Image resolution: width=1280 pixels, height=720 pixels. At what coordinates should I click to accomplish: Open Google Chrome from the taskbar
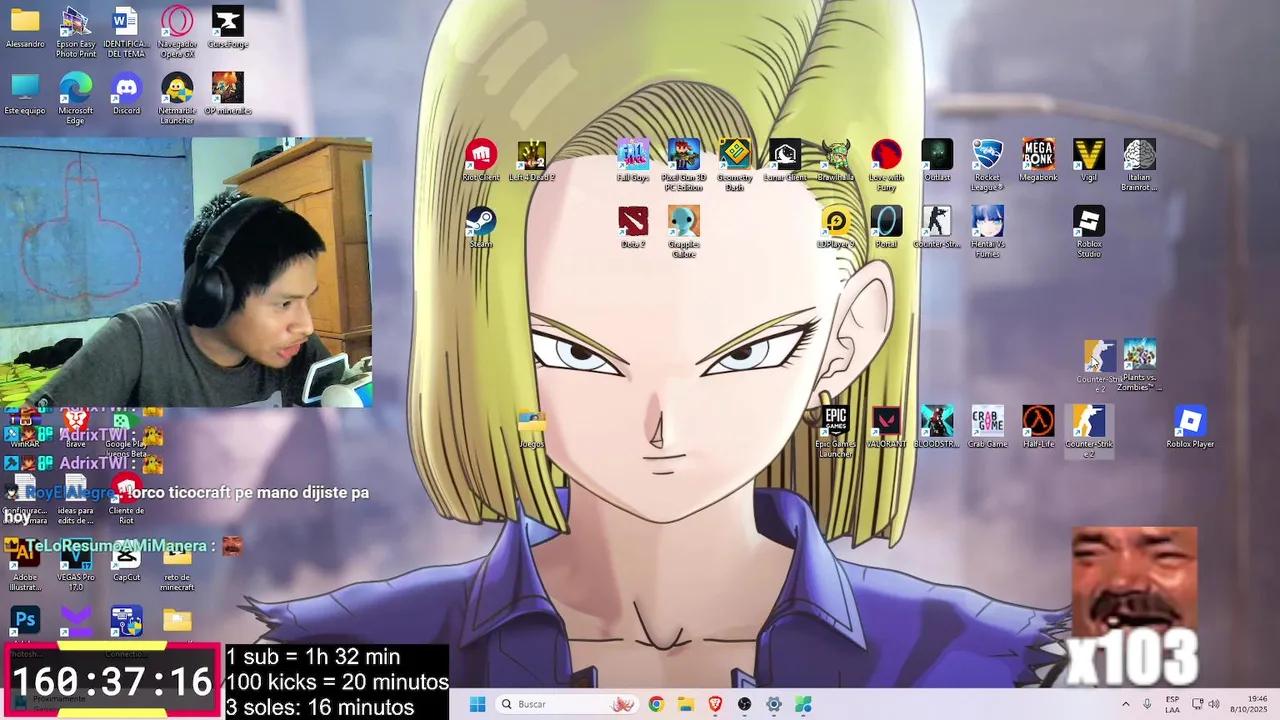click(656, 704)
